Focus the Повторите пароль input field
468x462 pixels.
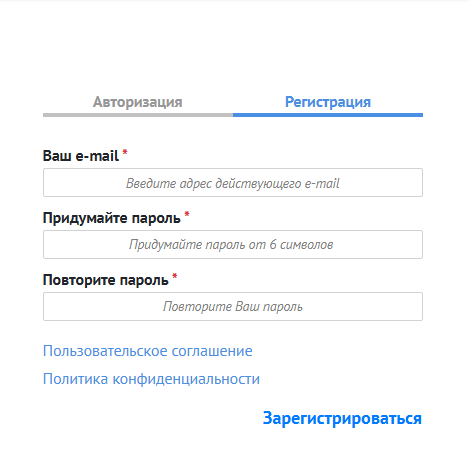(233, 307)
